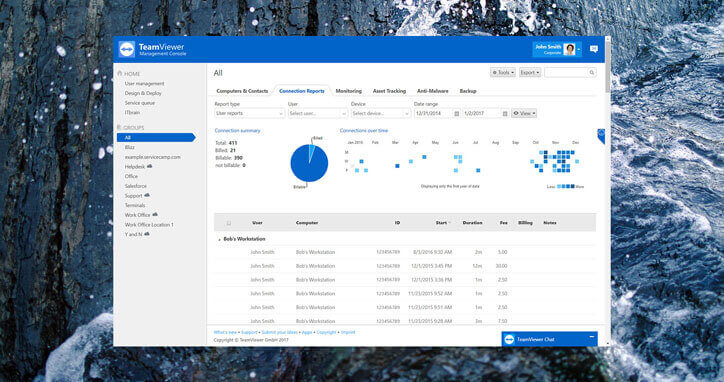Click the Copyright footer link
The width and height of the screenshot is (724, 382).
coord(326,332)
